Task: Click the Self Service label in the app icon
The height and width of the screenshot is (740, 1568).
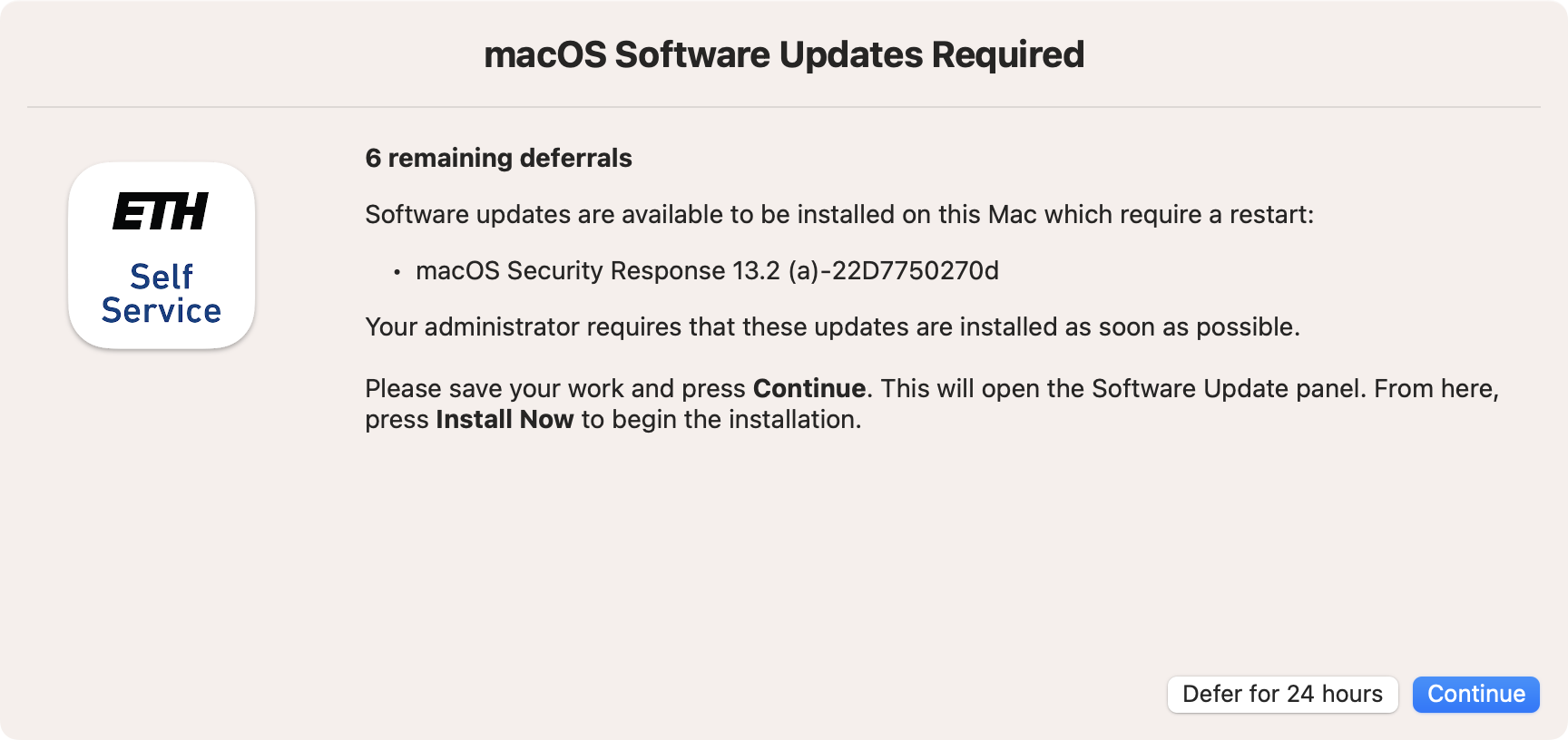Action: pyautogui.click(x=162, y=293)
